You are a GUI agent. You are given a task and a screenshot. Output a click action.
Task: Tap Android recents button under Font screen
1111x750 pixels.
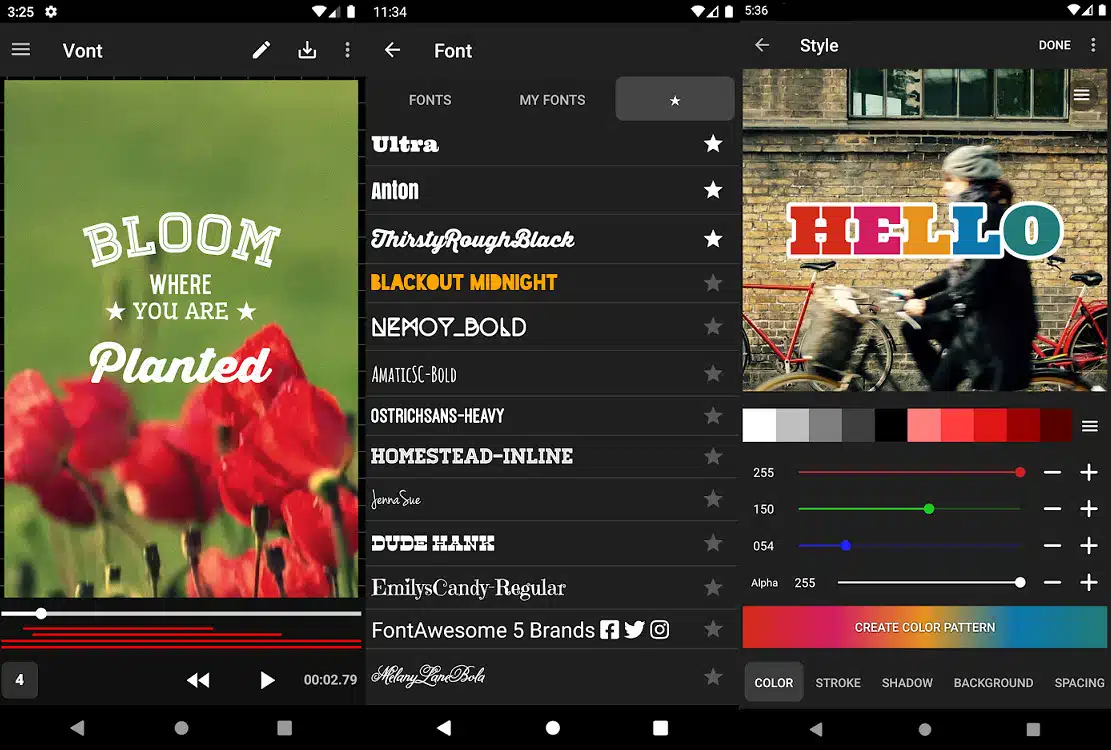point(660,727)
